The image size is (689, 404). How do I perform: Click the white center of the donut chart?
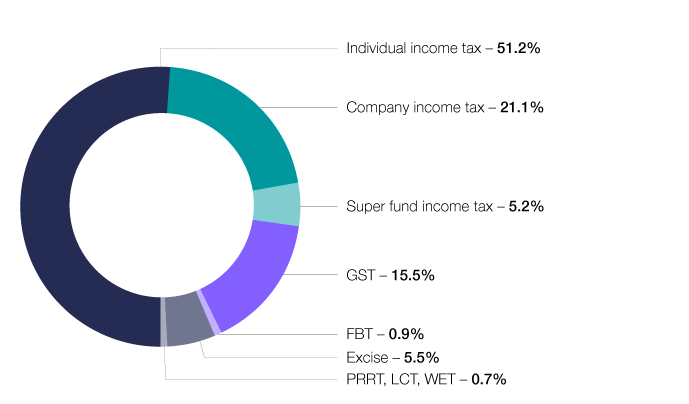[160, 207]
